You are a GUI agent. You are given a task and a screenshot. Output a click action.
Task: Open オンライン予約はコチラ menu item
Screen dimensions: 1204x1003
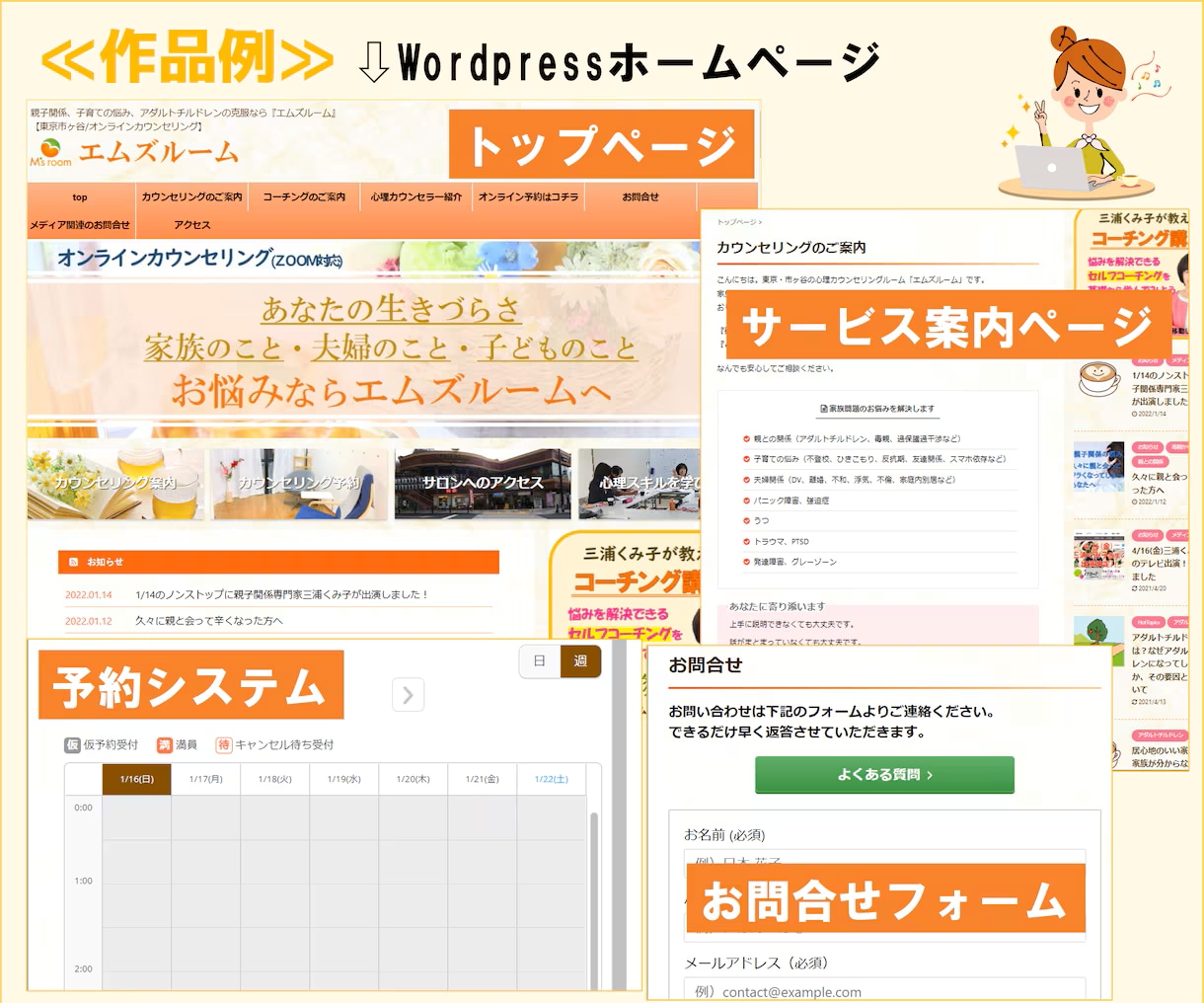coord(529,197)
